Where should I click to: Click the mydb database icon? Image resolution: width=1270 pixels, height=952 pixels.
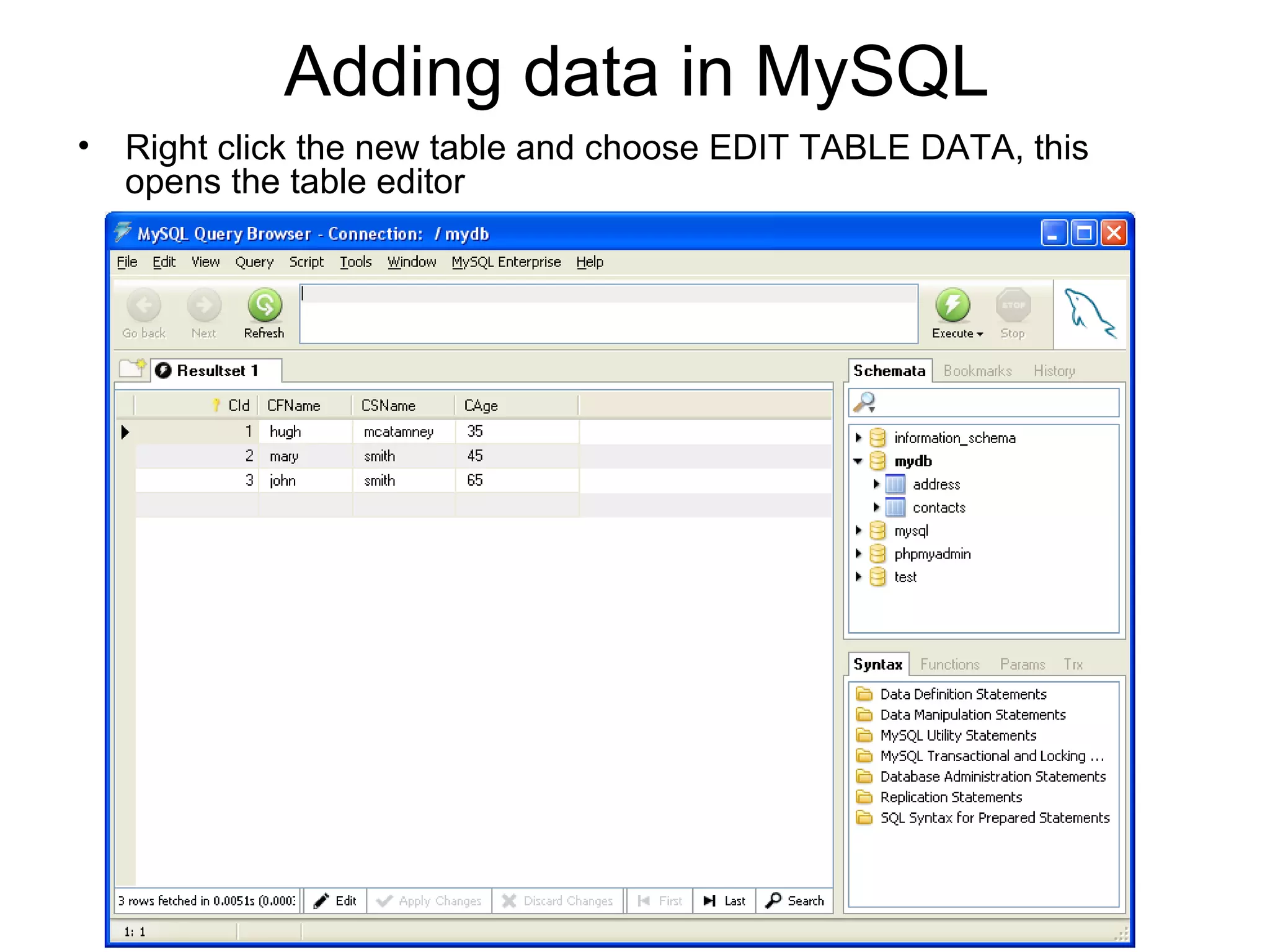877,461
